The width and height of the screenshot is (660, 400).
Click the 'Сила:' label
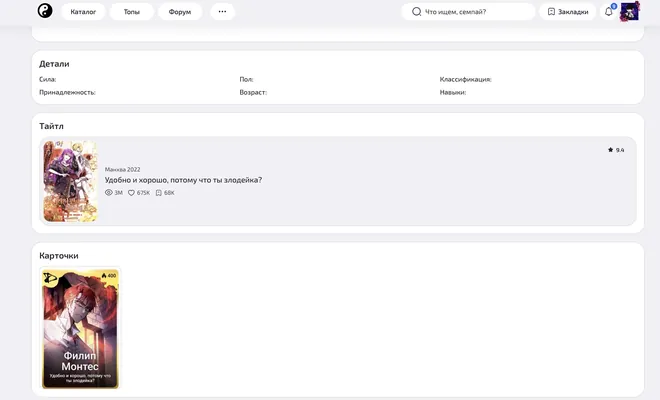[48, 79]
